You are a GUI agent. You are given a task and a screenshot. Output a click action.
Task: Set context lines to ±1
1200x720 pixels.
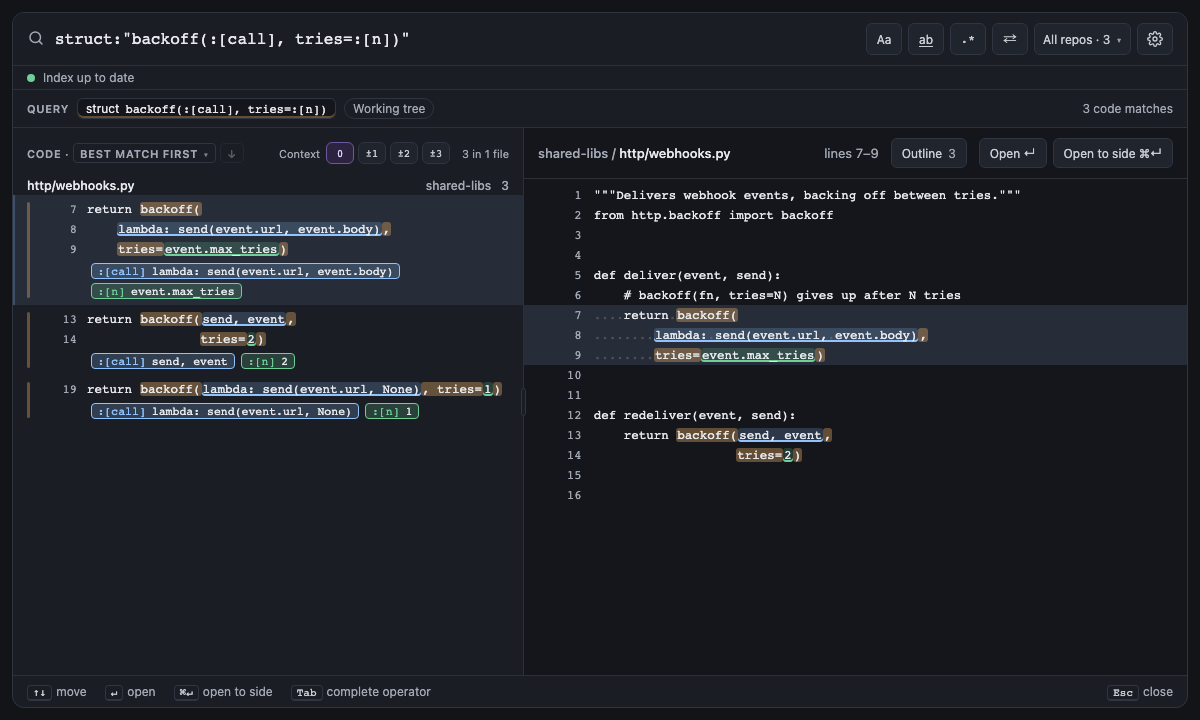[372, 154]
